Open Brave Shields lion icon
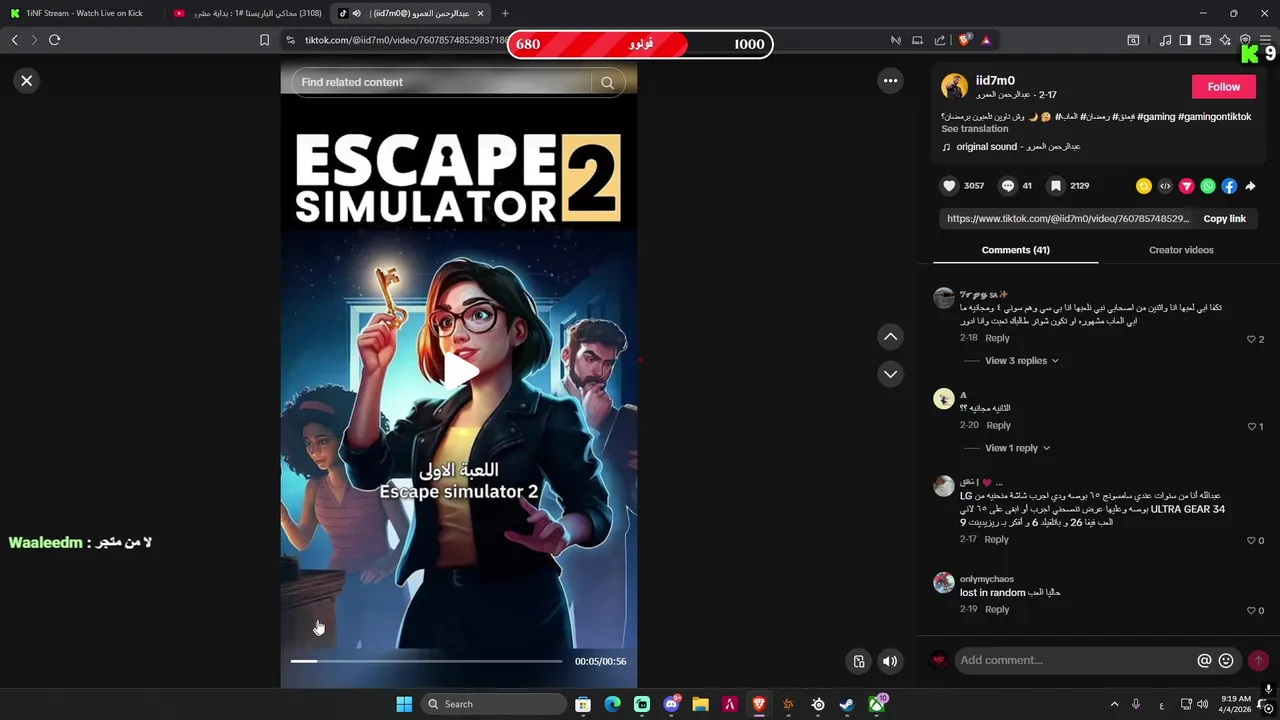1280x720 pixels. pyautogui.click(x=964, y=40)
